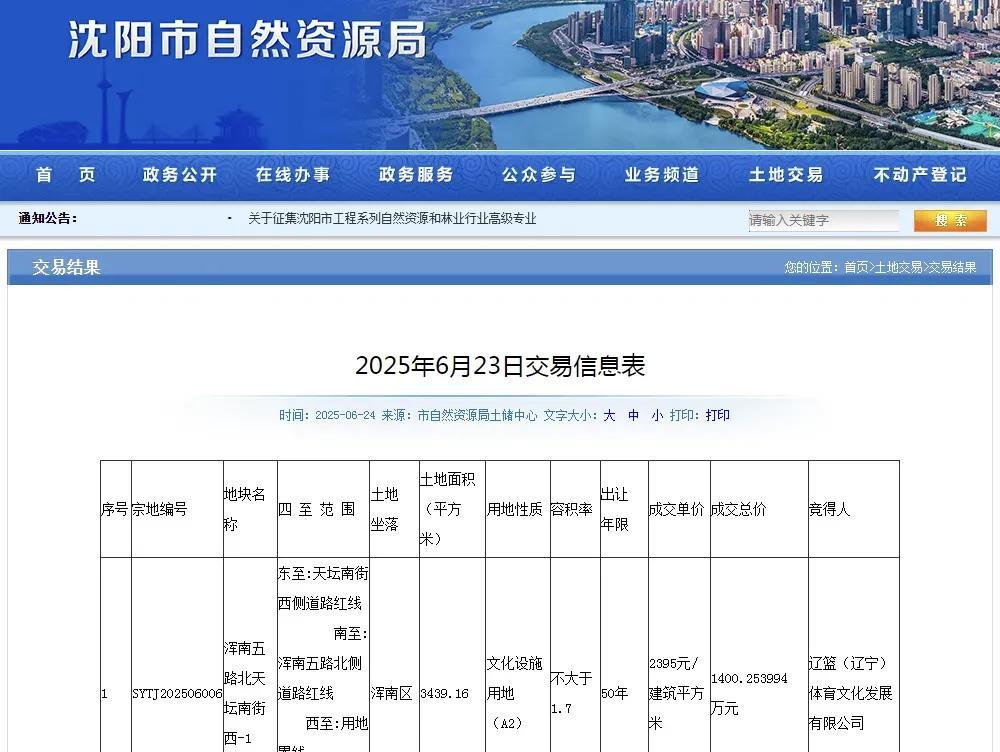
Task: Go to 土地交易 navigation item
Action: pyautogui.click(x=786, y=175)
